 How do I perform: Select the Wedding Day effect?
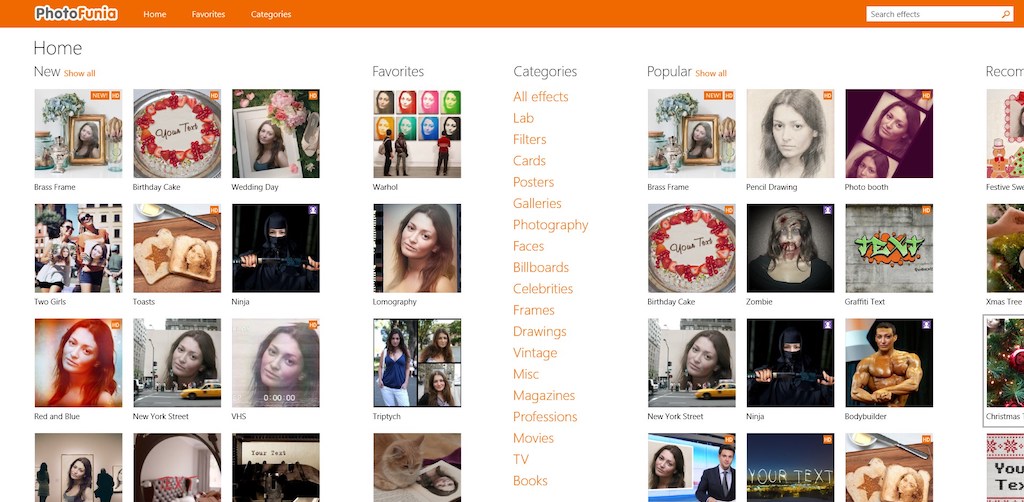[x=276, y=134]
